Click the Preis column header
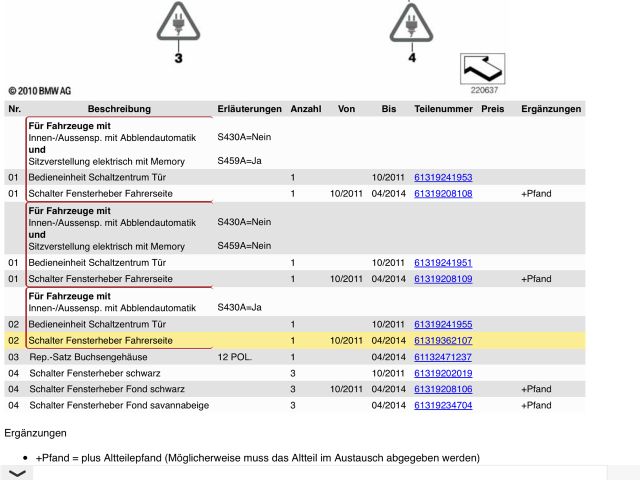This screenshot has height=480, width=640. pyautogui.click(x=492, y=108)
